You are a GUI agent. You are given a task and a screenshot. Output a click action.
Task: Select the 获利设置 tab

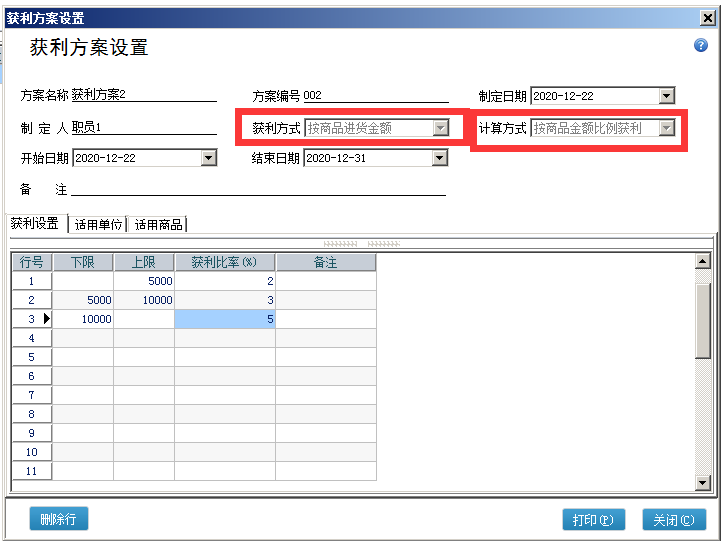35,224
